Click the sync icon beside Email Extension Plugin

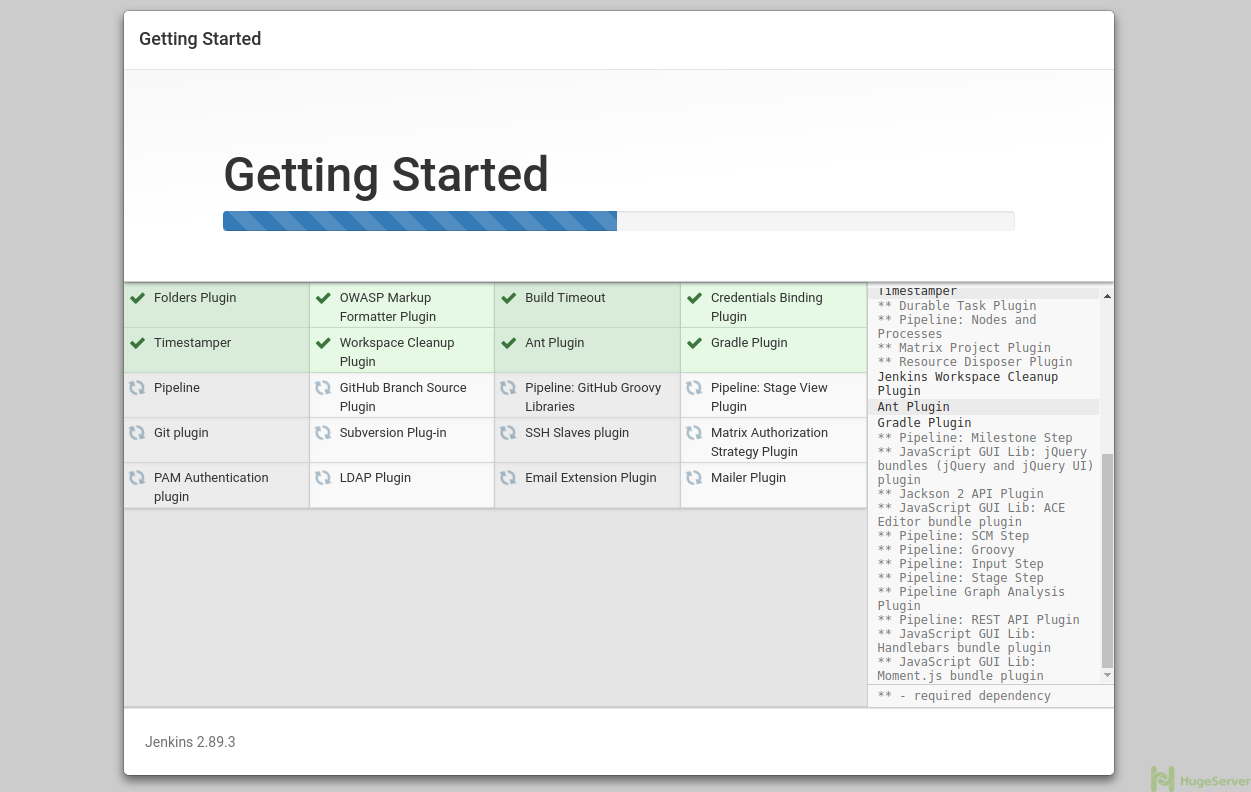coord(508,478)
